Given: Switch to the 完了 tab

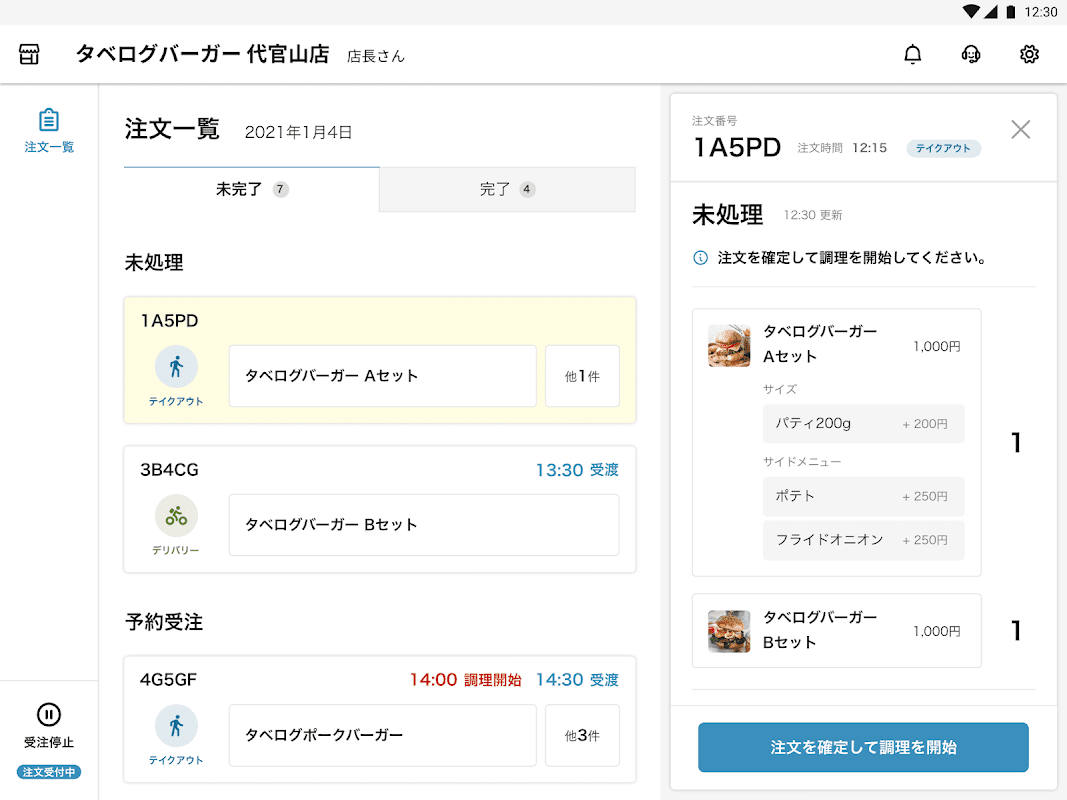Looking at the screenshot, I should (507, 189).
